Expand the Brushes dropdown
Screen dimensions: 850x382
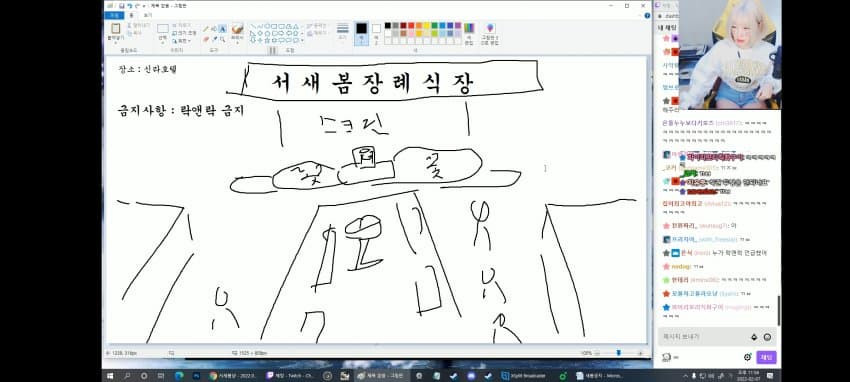coord(237,33)
